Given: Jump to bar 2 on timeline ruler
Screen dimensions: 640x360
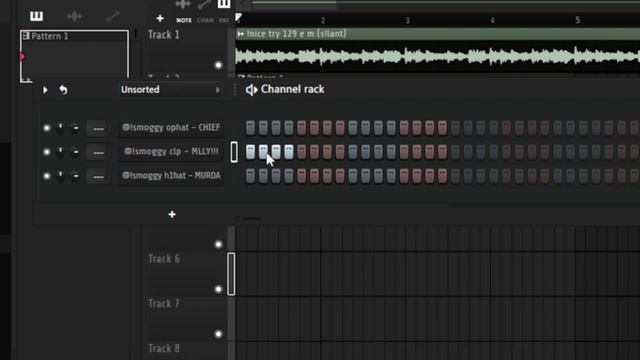Looking at the screenshot, I should click(x=322, y=20).
